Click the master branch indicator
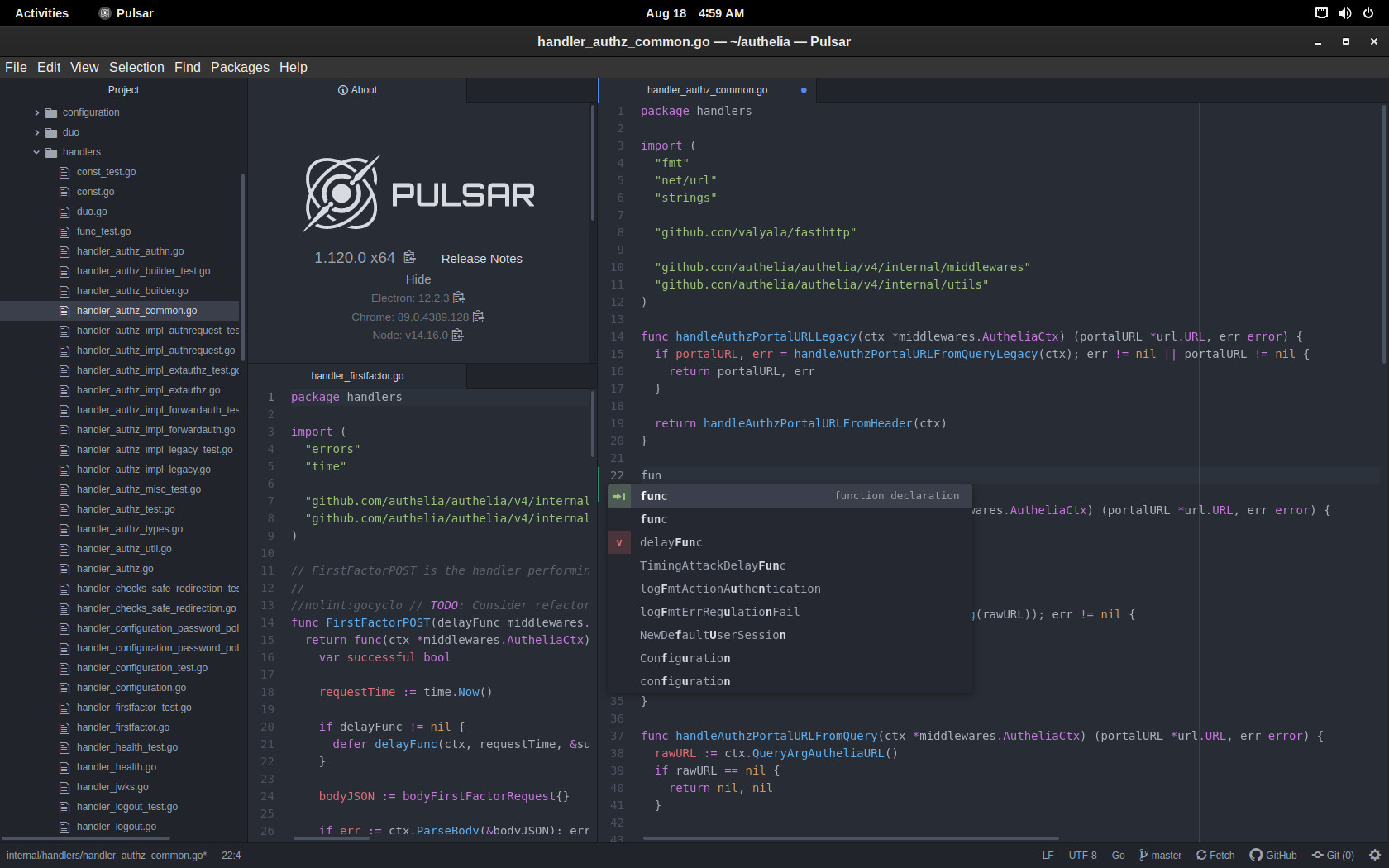The height and width of the screenshot is (868, 1389). pos(1160,856)
